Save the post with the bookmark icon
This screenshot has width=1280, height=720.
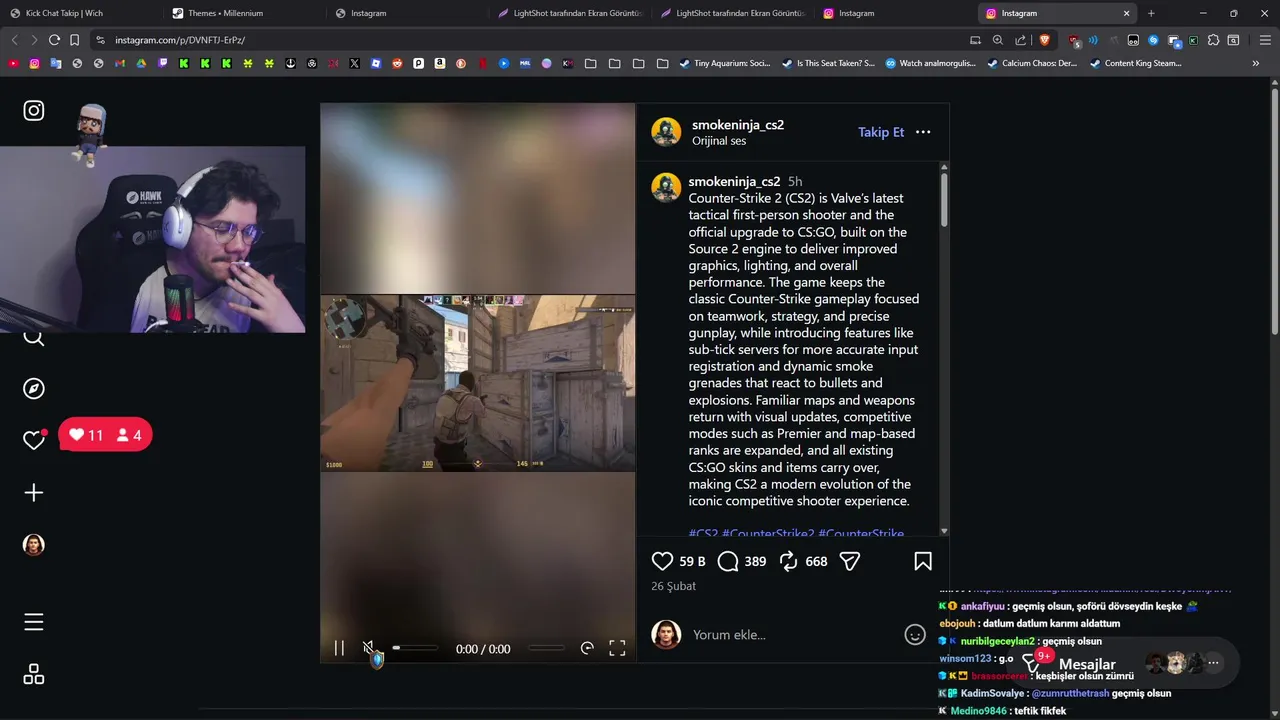click(923, 562)
